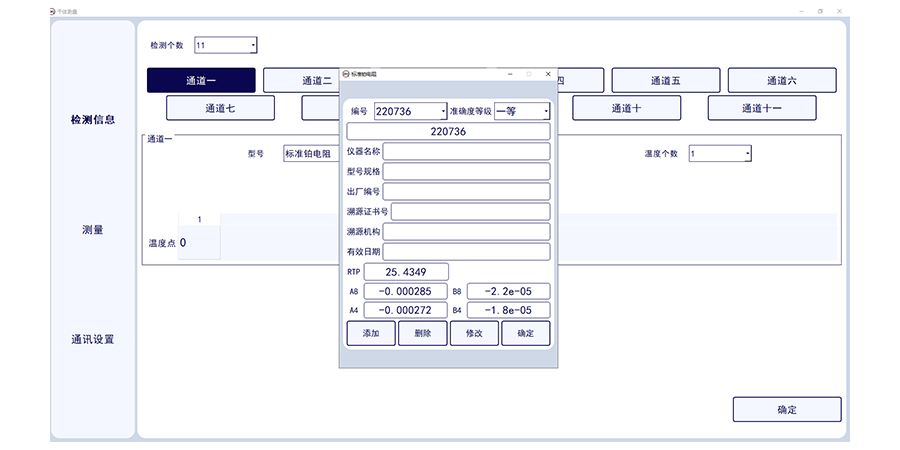Image resolution: width=900 pixels, height=450 pixels.
Task: Close the 标准铂电阻 dialog window
Action: point(547,74)
